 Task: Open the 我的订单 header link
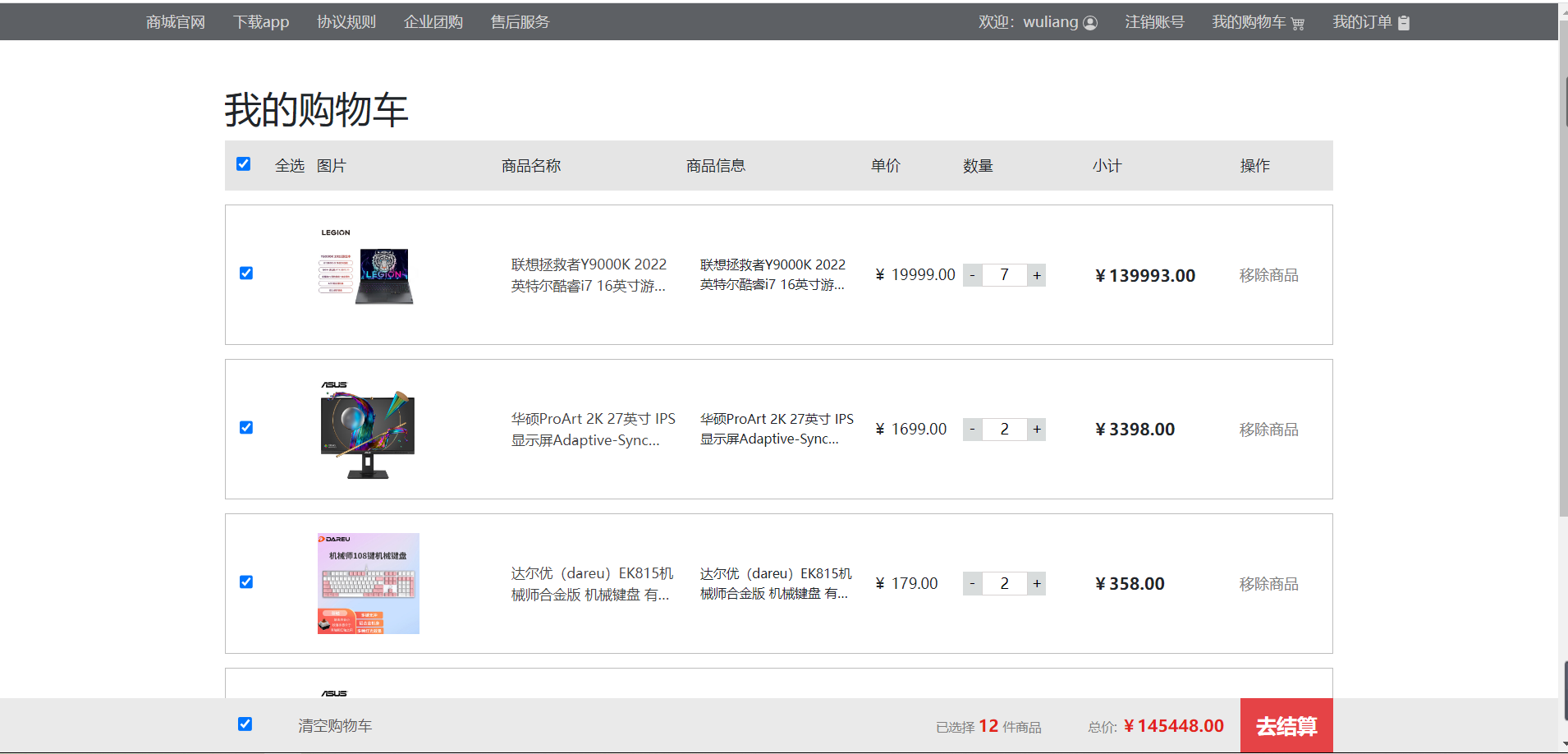[x=1362, y=22]
